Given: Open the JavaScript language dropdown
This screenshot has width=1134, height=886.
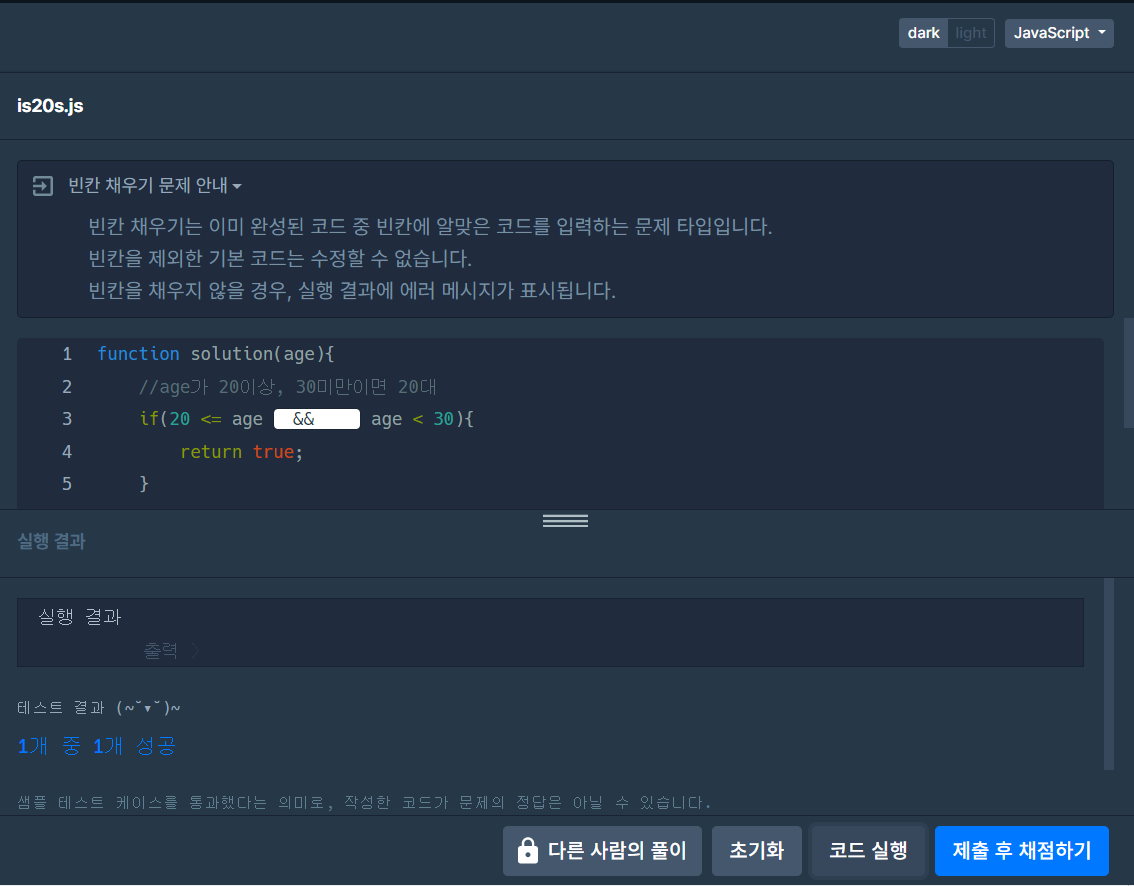Looking at the screenshot, I should [1059, 33].
